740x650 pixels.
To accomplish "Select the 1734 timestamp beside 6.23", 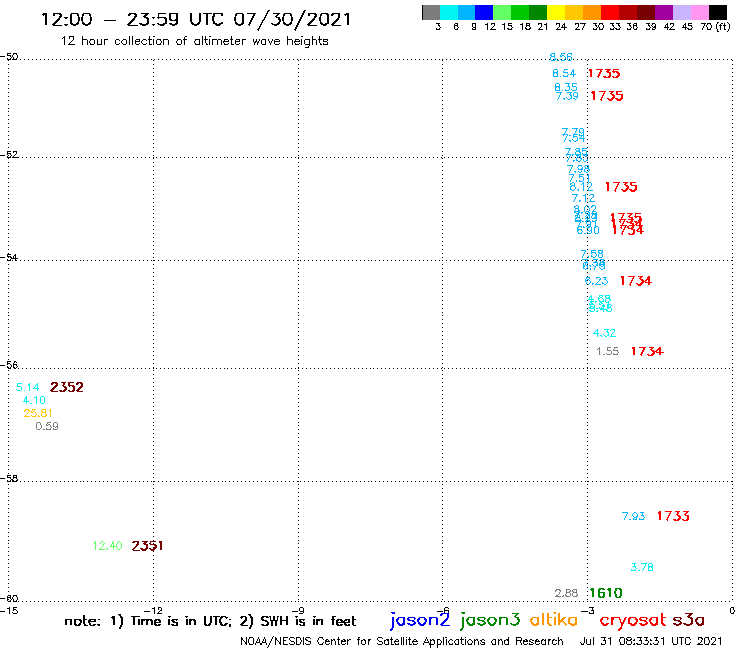I will tap(636, 281).
